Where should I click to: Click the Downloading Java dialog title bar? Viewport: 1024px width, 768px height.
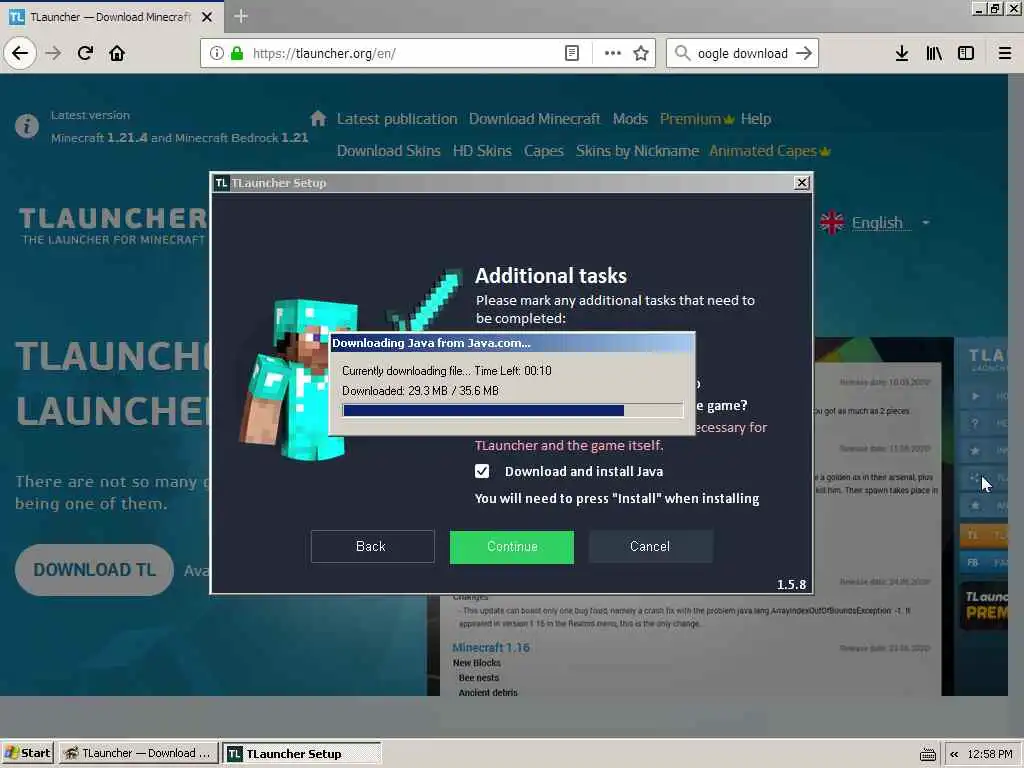tap(513, 343)
